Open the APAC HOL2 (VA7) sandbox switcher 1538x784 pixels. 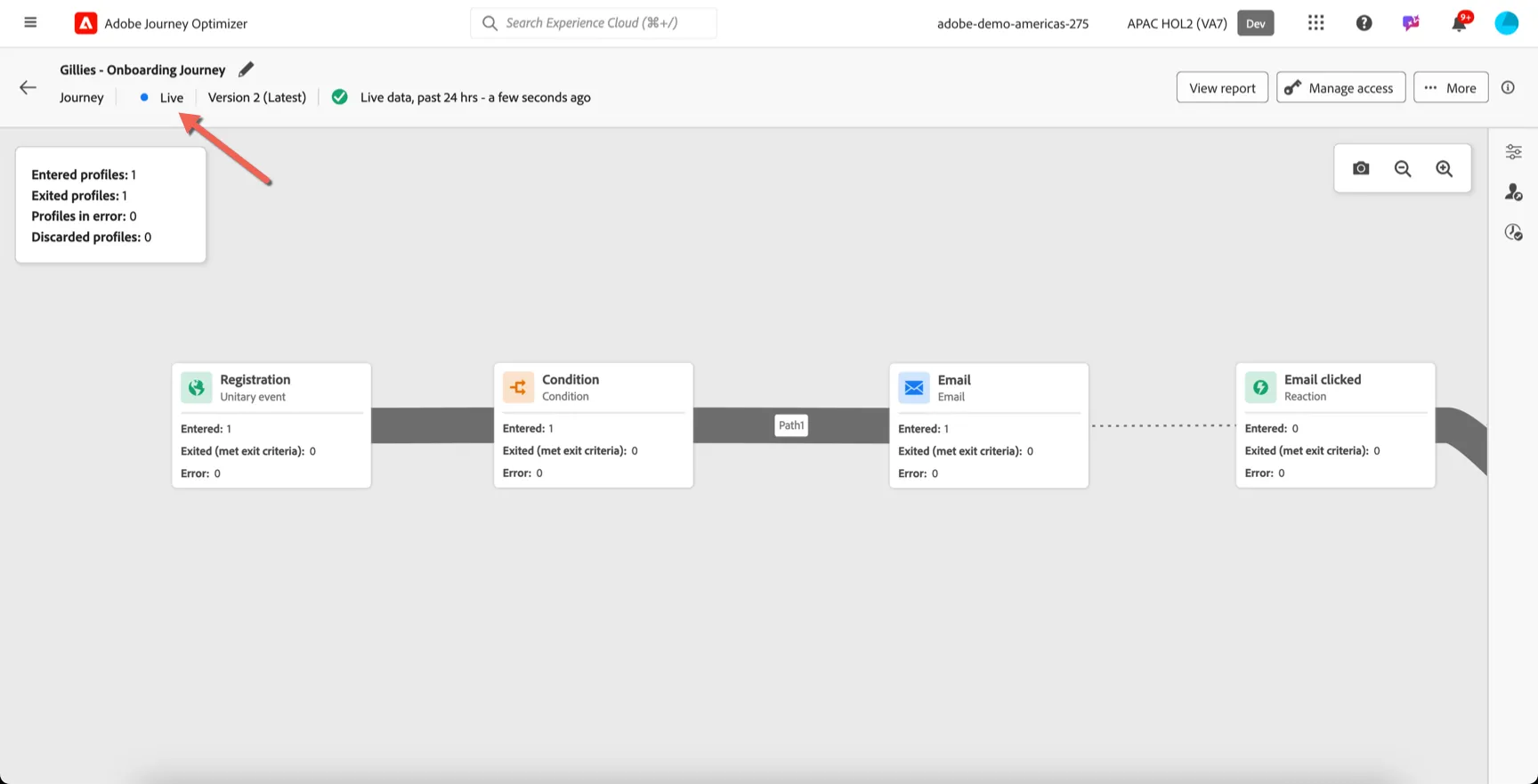1177,24
